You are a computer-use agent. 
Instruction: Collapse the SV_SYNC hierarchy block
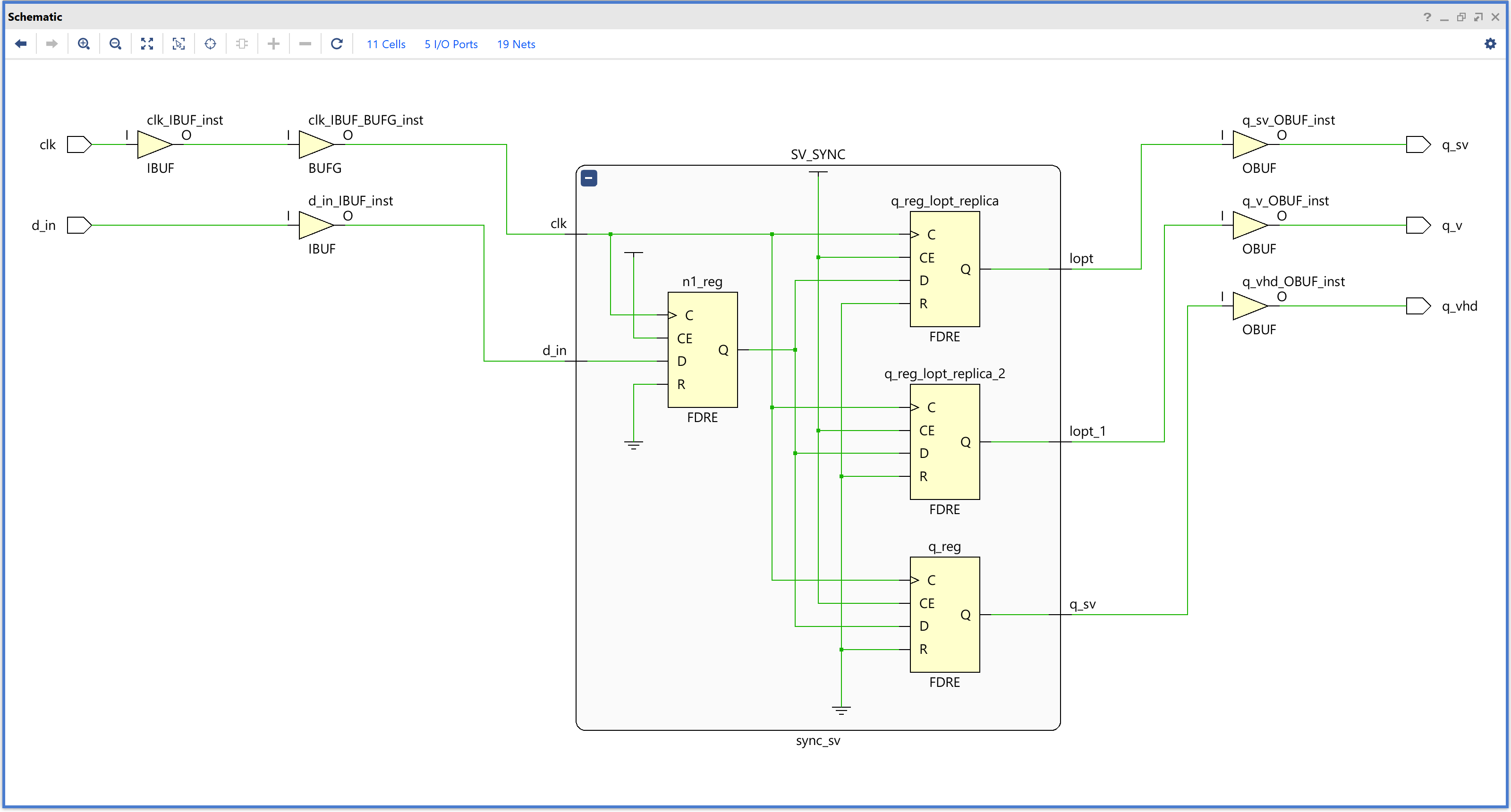[x=589, y=178]
